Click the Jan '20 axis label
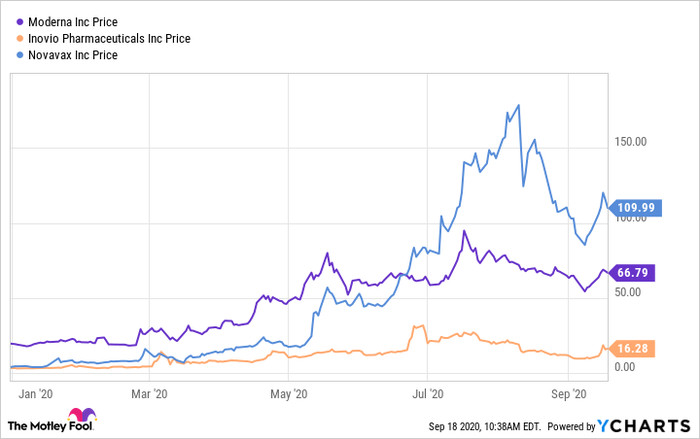The width and height of the screenshot is (700, 439). pos(33,393)
